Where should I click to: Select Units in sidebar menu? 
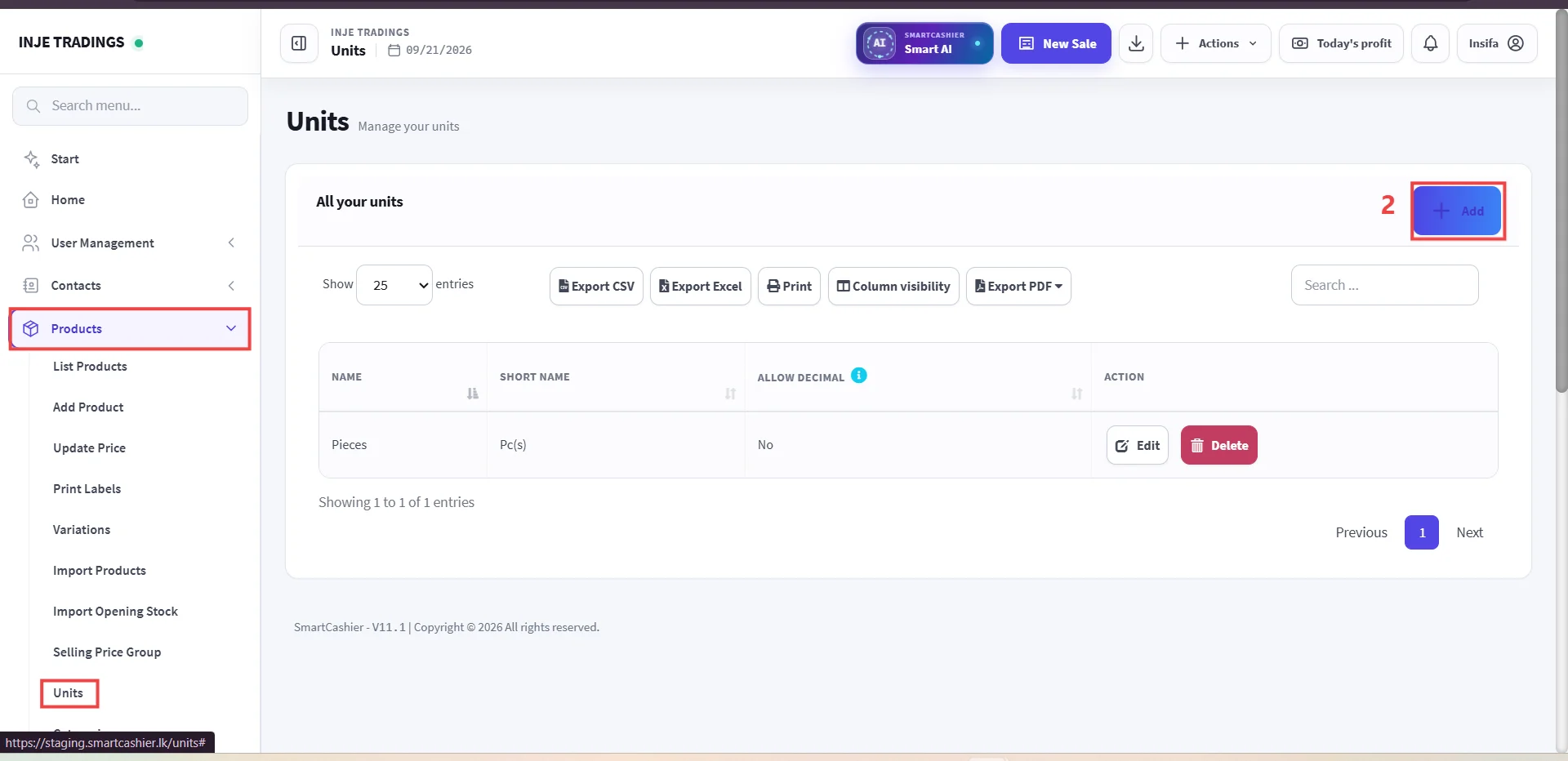click(69, 693)
